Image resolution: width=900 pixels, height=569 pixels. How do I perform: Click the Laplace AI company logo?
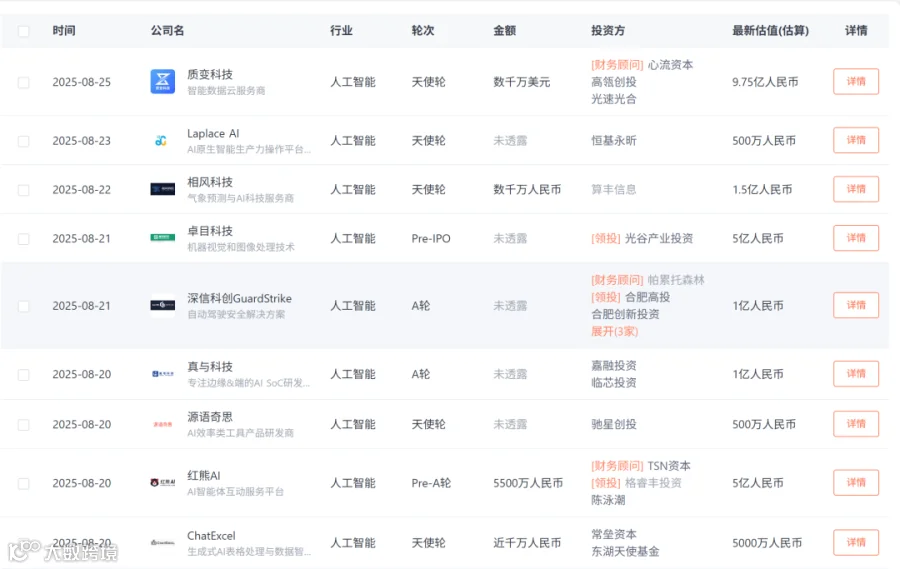click(x=162, y=141)
